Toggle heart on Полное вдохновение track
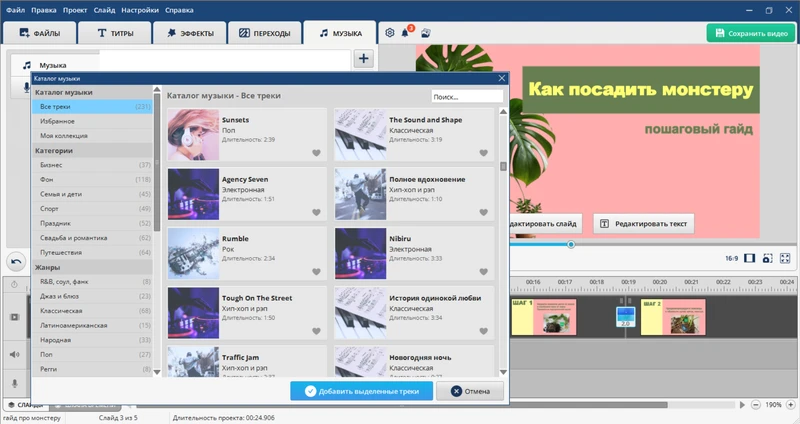800x424 pixels. 484,212
